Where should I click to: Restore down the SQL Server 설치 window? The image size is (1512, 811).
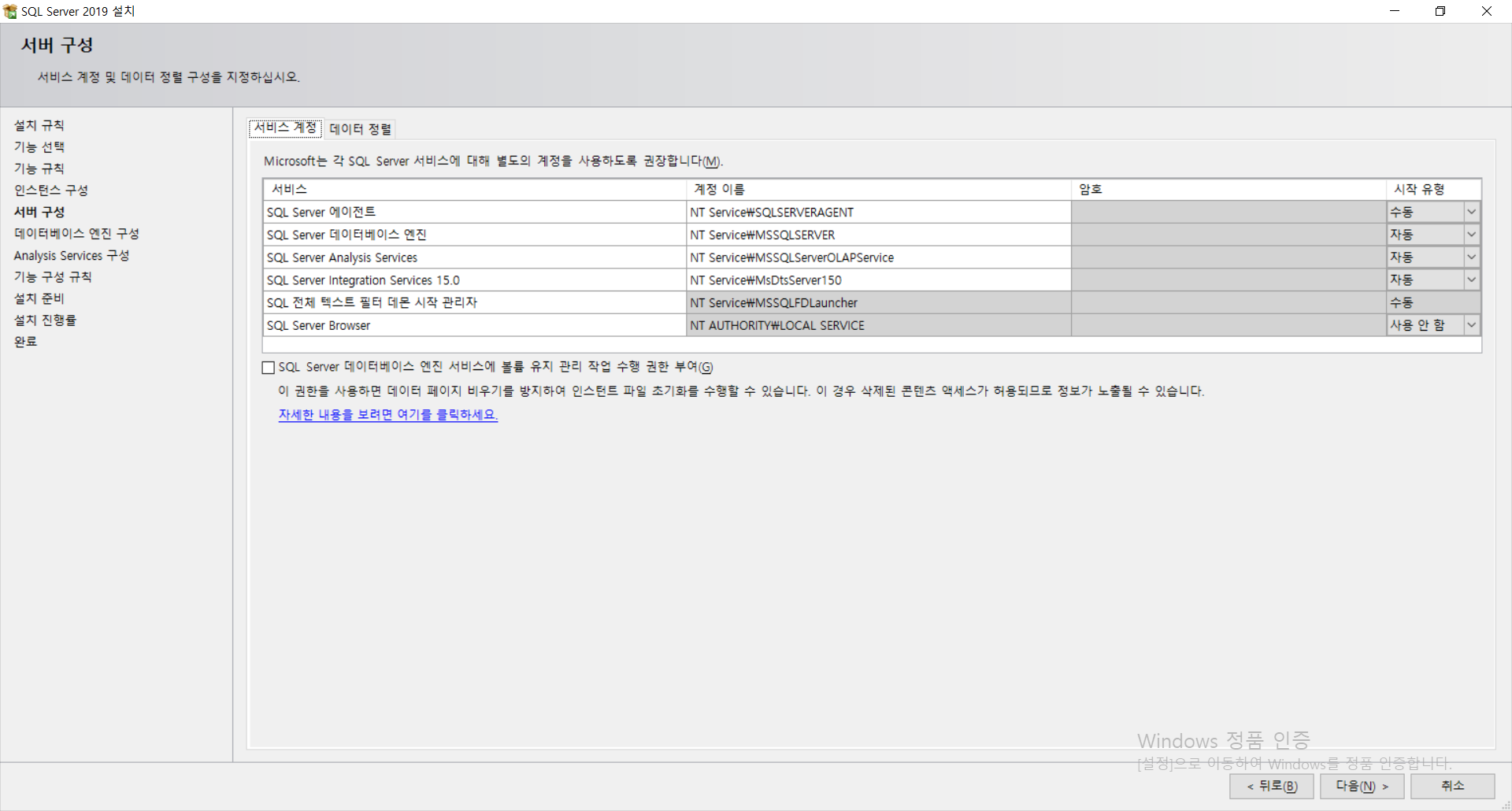point(1440,11)
